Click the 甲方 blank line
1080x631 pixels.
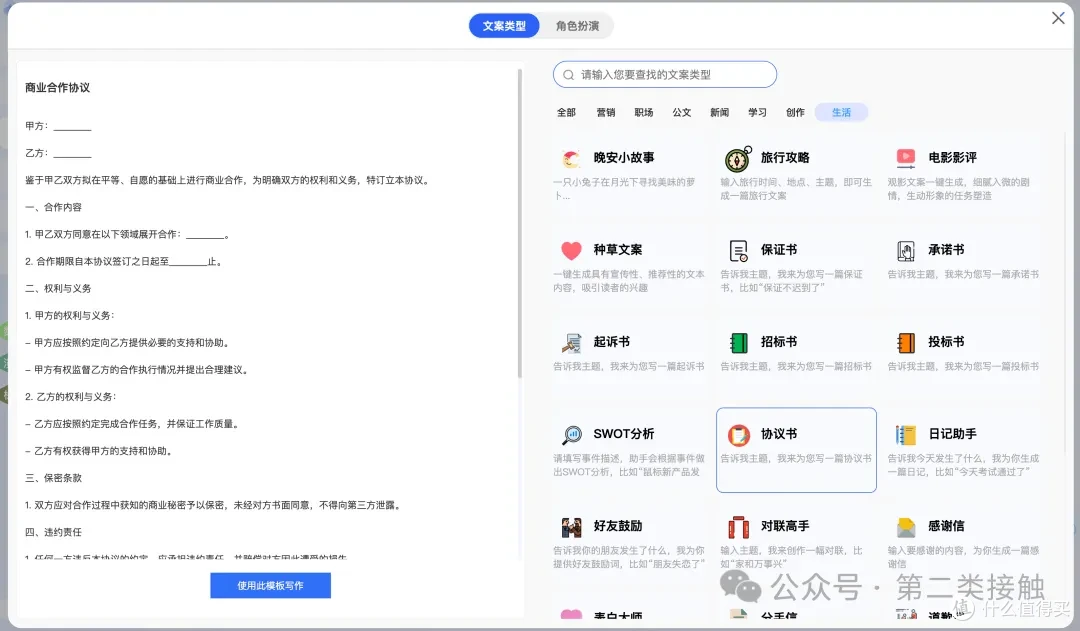click(72, 127)
